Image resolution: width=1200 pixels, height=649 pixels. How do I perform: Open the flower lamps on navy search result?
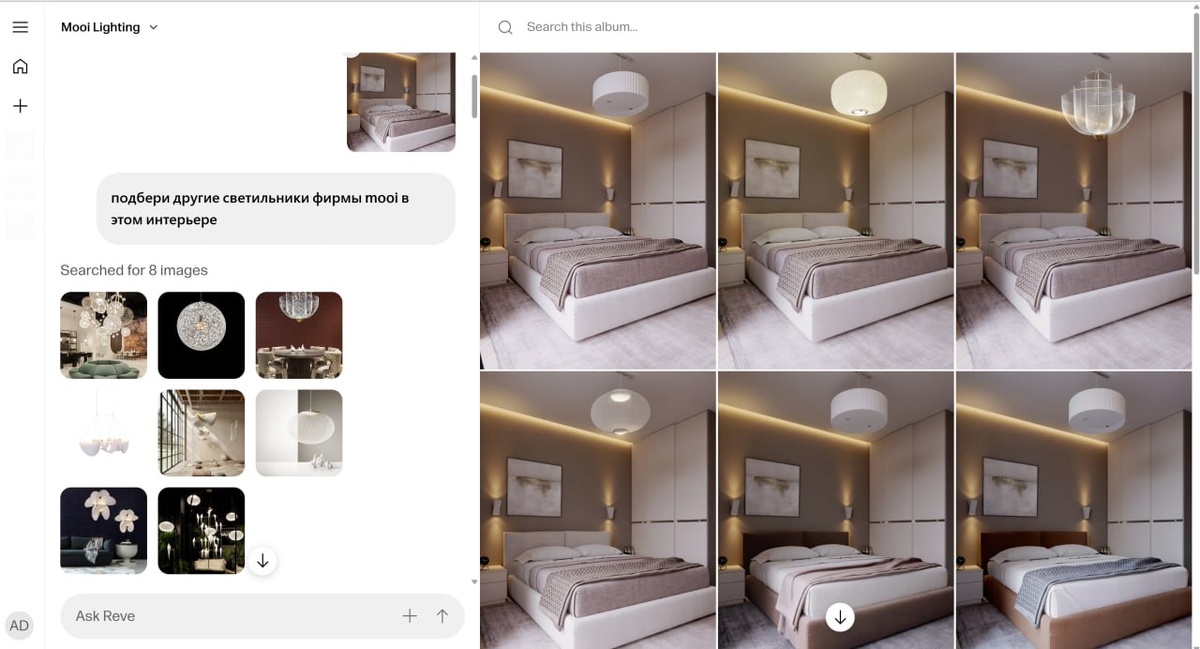point(104,531)
